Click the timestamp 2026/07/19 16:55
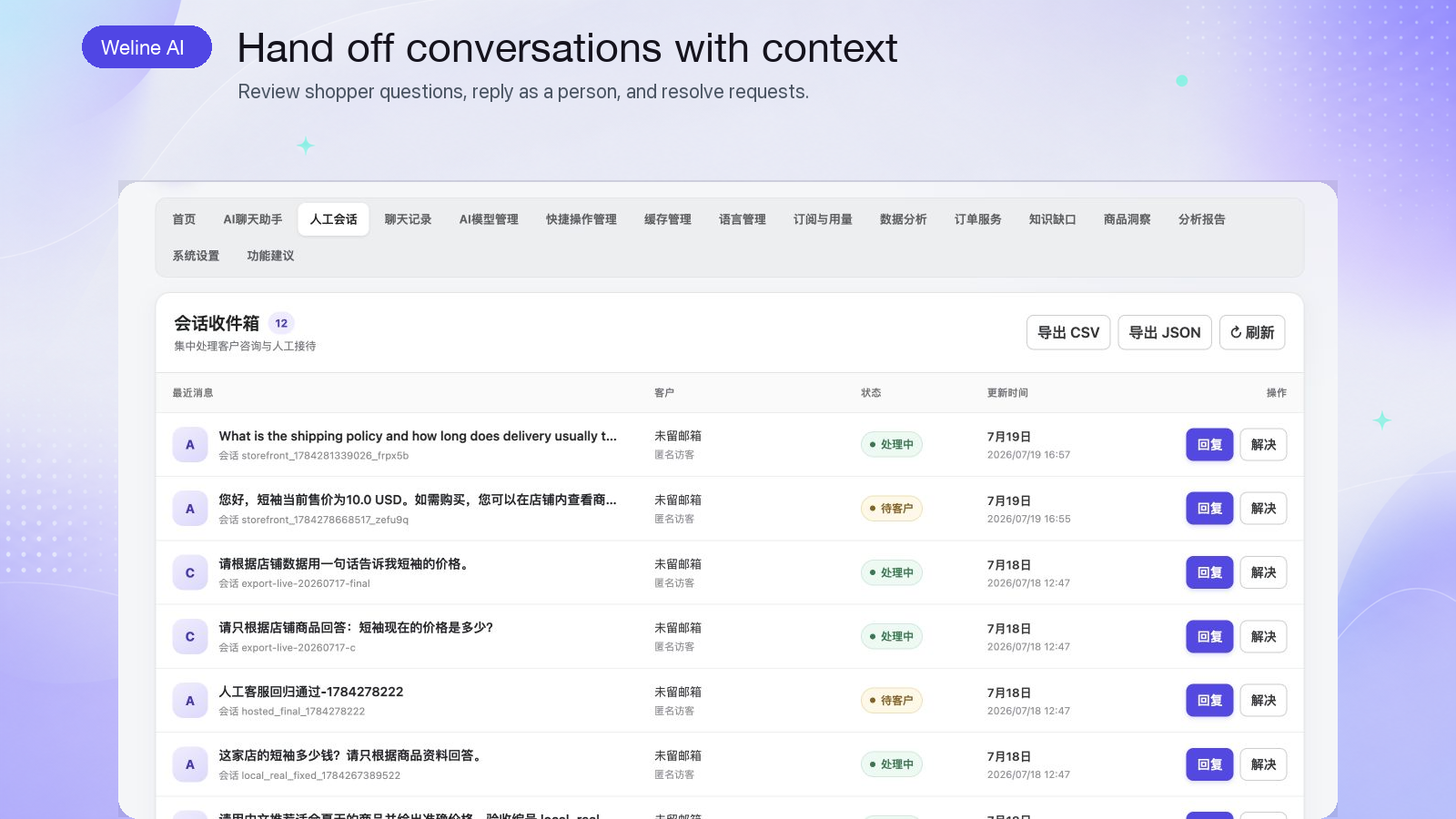 click(1028, 519)
